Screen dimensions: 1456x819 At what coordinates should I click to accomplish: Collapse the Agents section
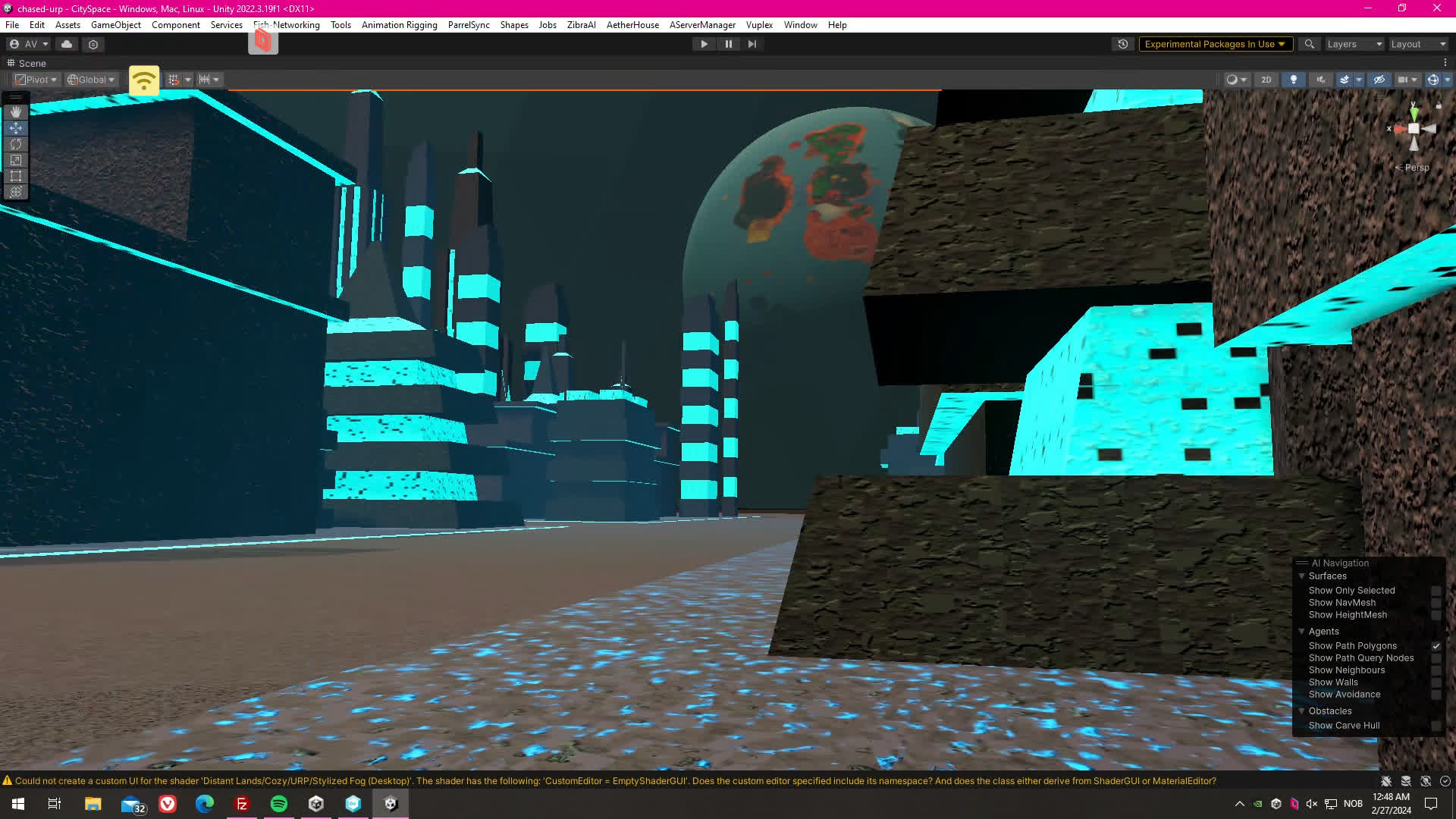coord(1302,632)
